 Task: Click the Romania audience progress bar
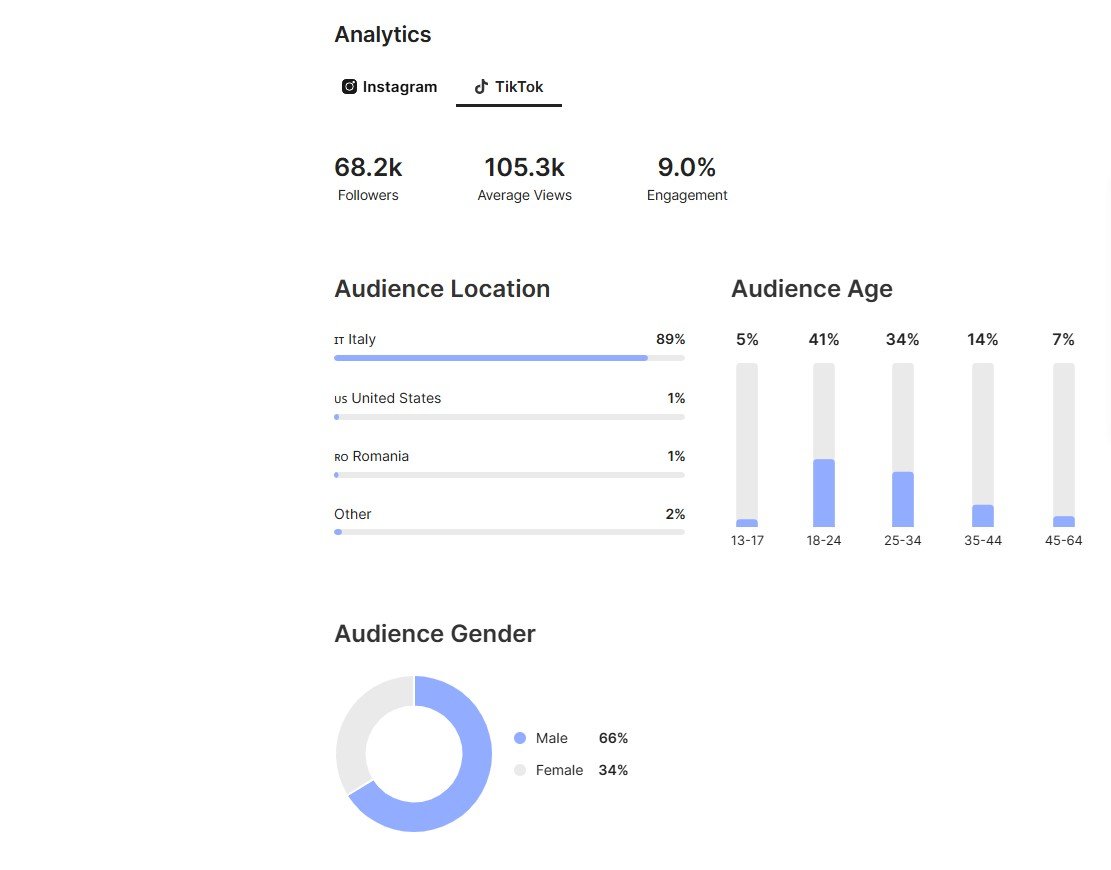click(x=509, y=475)
